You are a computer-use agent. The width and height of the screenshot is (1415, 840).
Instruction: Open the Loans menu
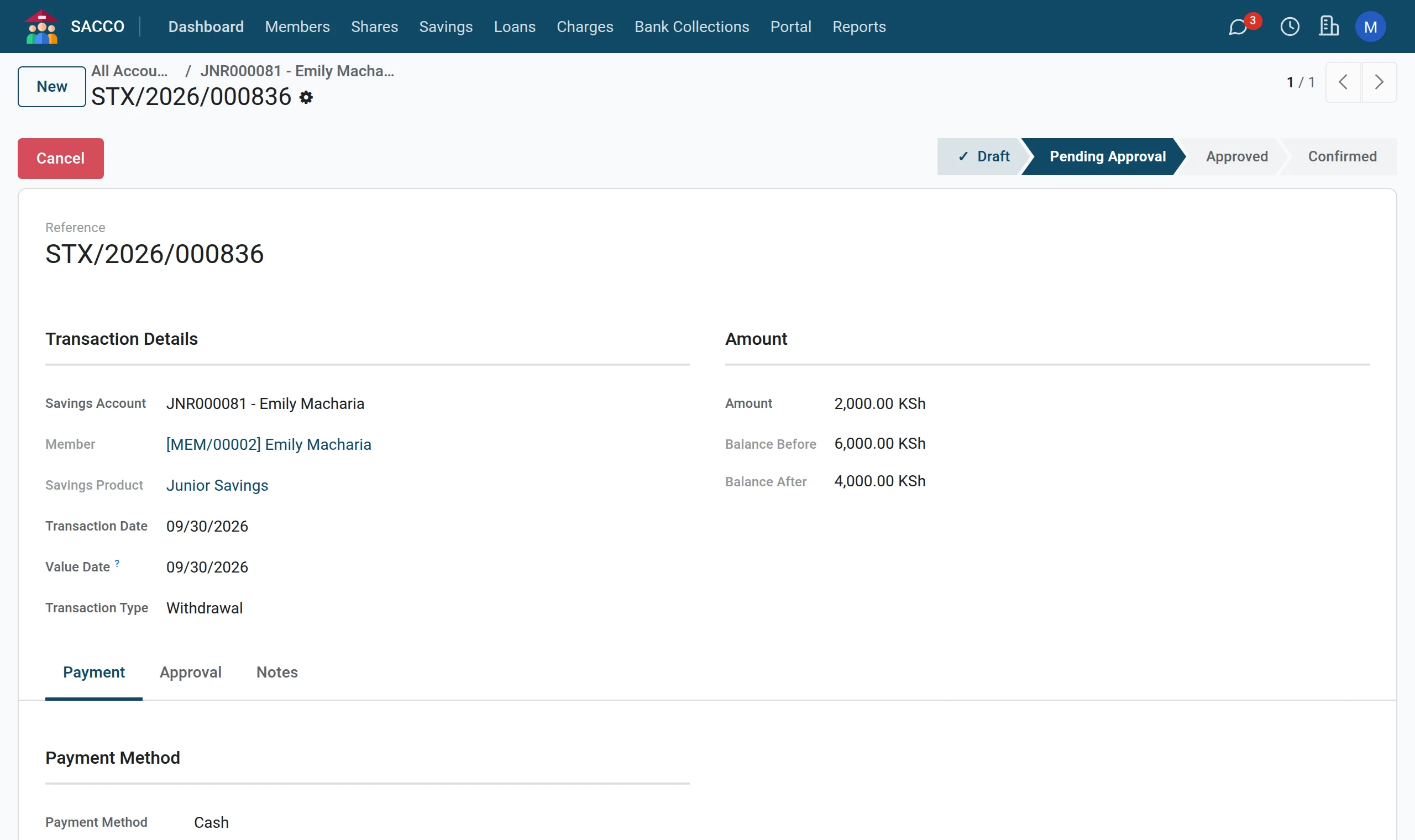[515, 27]
